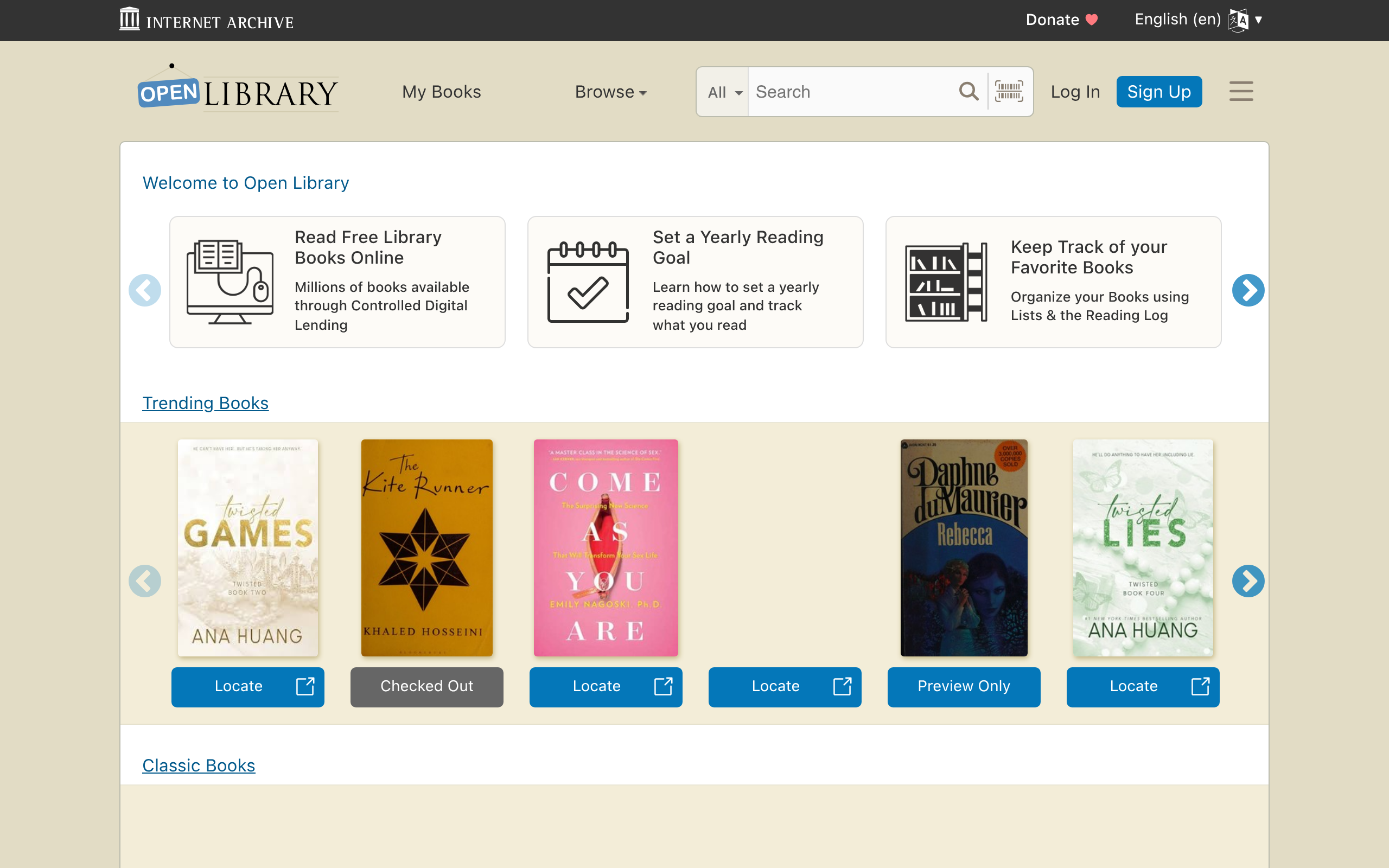Click the Checked Out button under Kite Runner
This screenshot has width=1389, height=868.
point(426,687)
